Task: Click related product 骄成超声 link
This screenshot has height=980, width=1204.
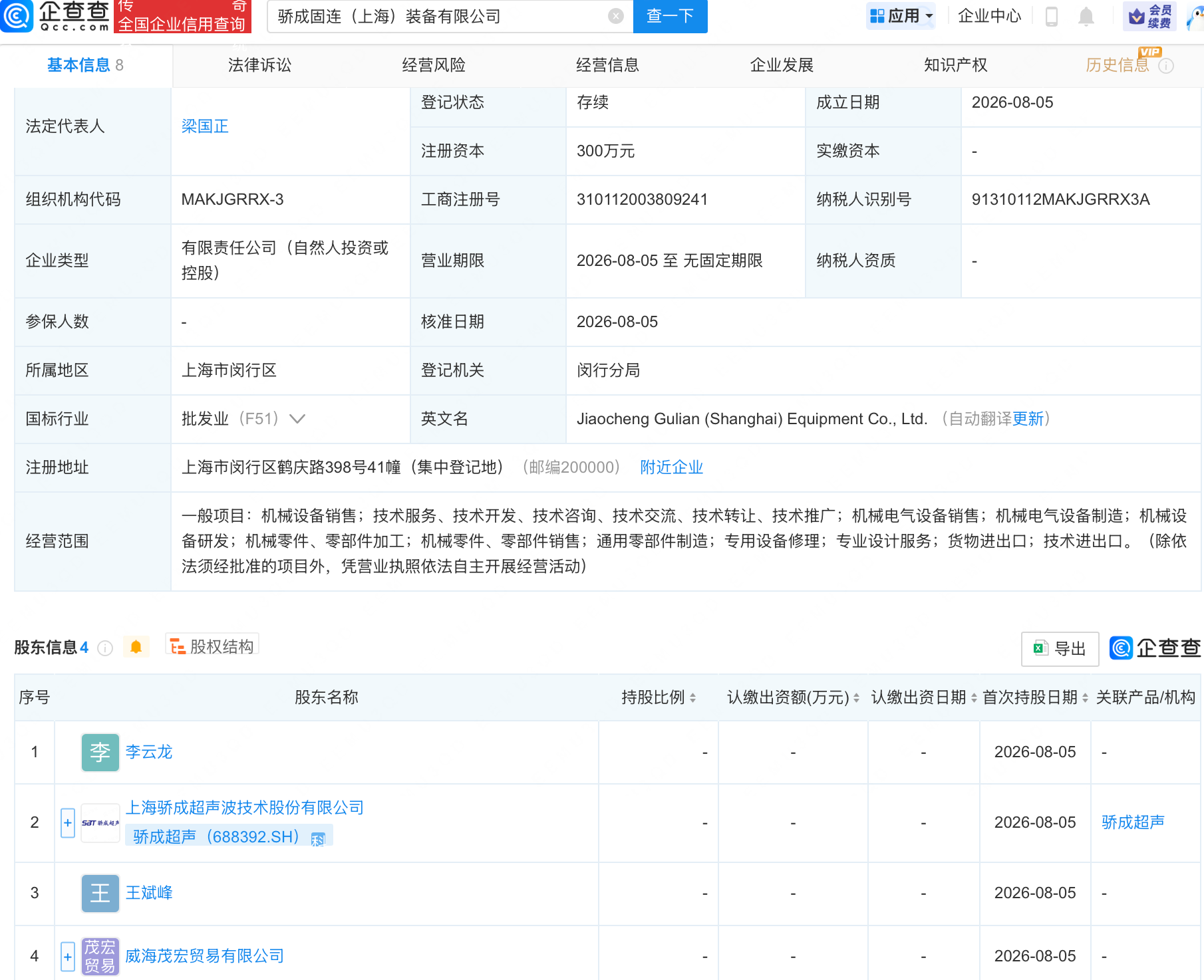Action: (1133, 822)
